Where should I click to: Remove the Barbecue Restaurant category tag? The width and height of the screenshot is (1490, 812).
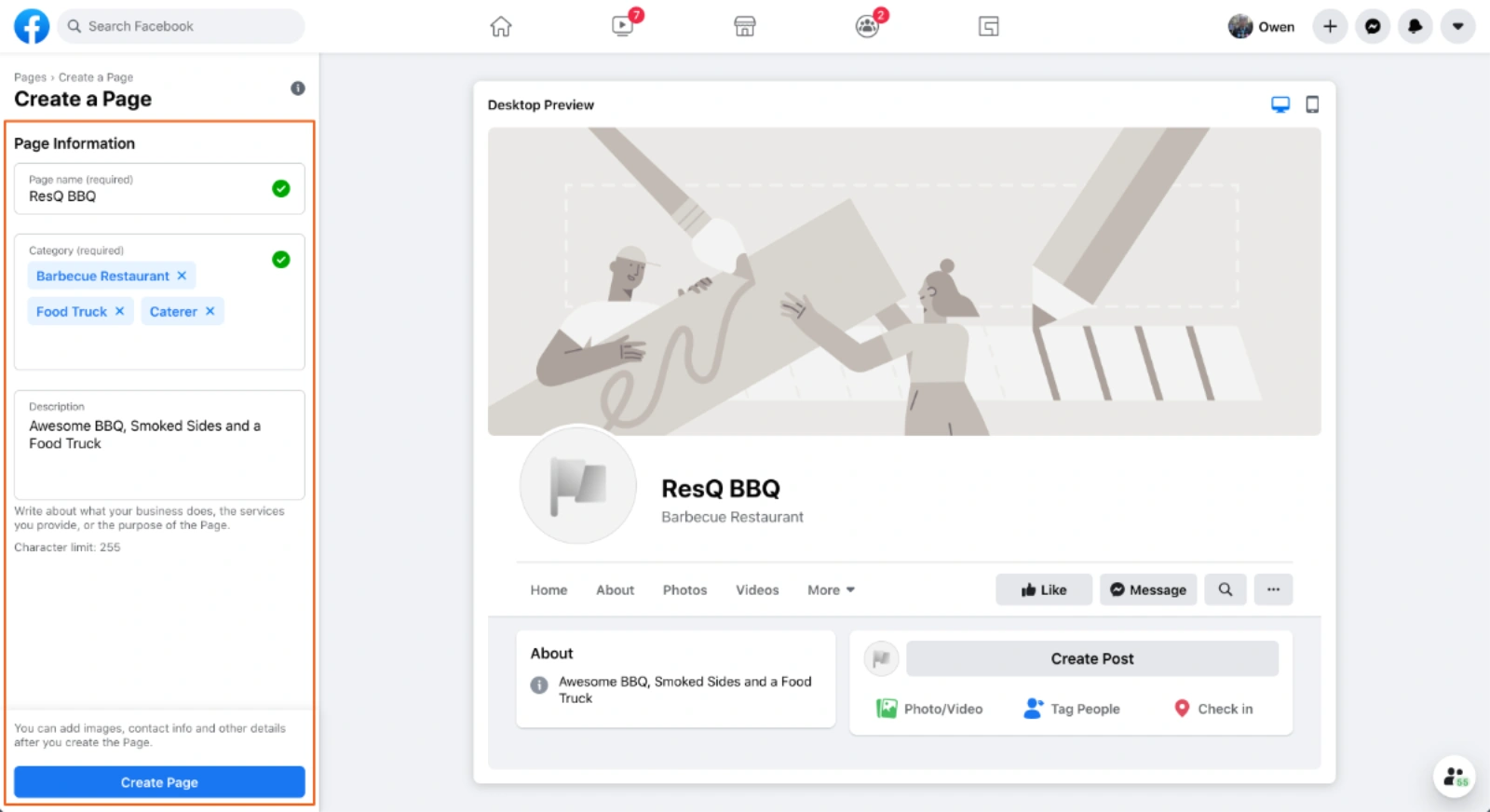(x=182, y=276)
